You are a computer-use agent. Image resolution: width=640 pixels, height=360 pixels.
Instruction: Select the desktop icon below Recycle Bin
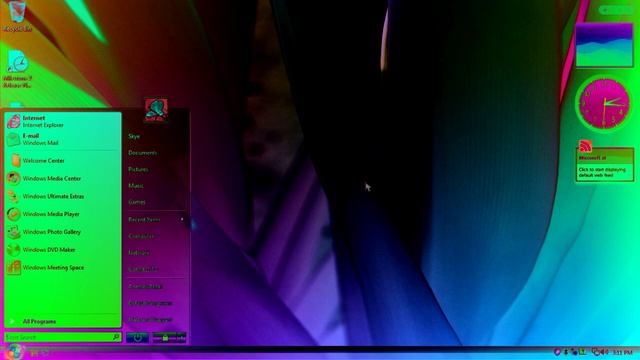pos(17,69)
